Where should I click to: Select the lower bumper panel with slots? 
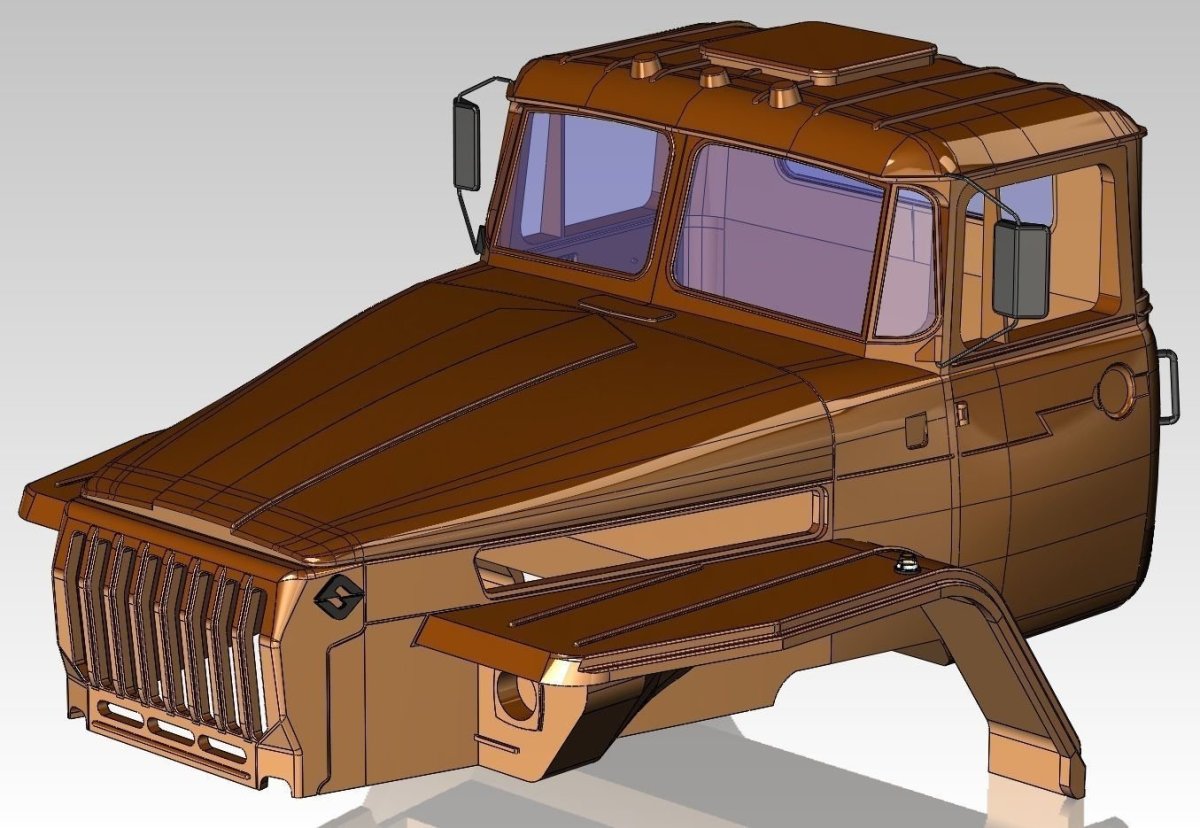(172, 737)
